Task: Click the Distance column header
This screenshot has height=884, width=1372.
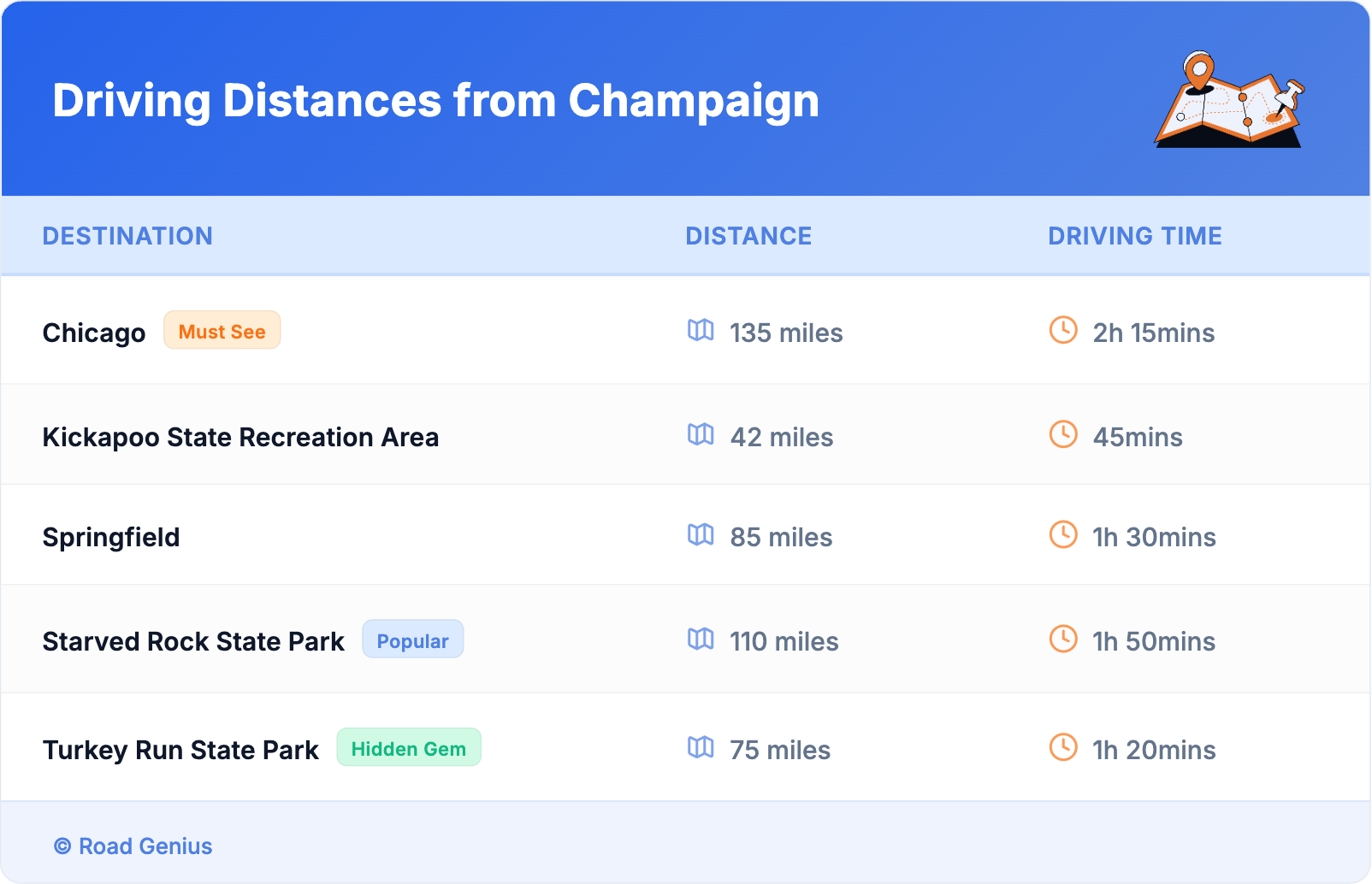Action: click(748, 236)
